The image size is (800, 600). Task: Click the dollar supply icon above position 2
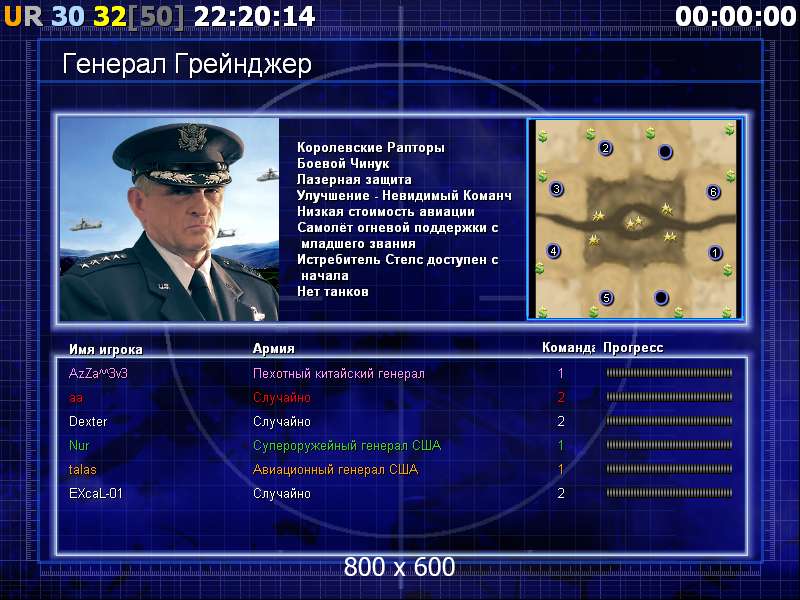(590, 134)
